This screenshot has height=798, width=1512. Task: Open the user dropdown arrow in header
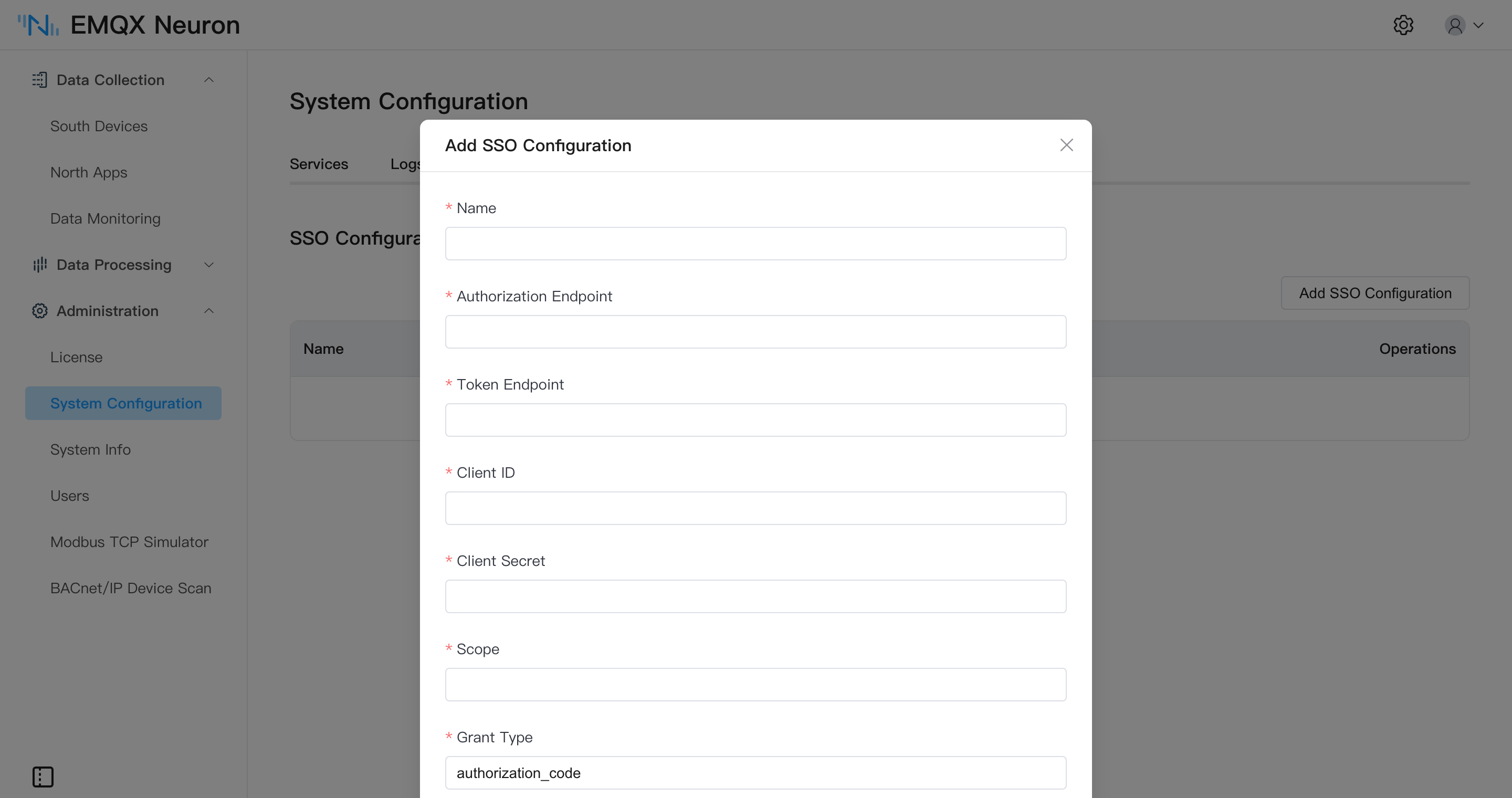point(1478,25)
